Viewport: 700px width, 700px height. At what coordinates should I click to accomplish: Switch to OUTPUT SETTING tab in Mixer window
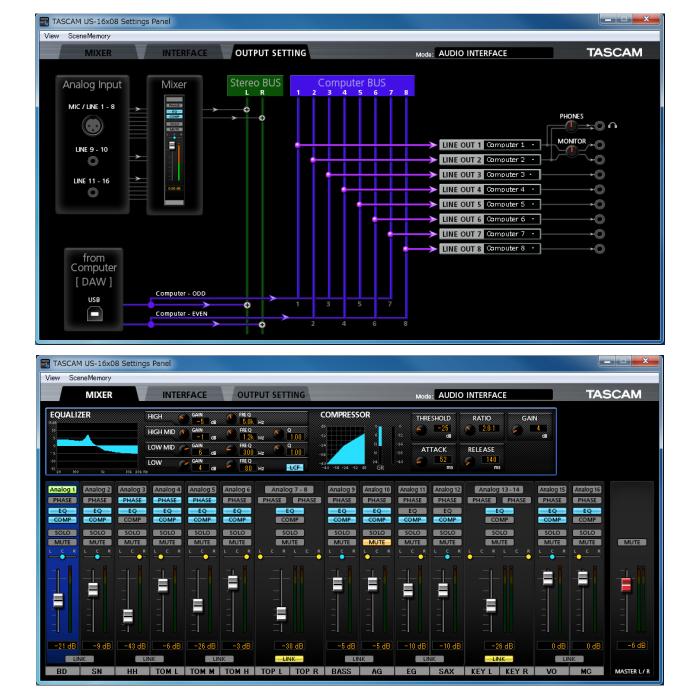(271, 395)
